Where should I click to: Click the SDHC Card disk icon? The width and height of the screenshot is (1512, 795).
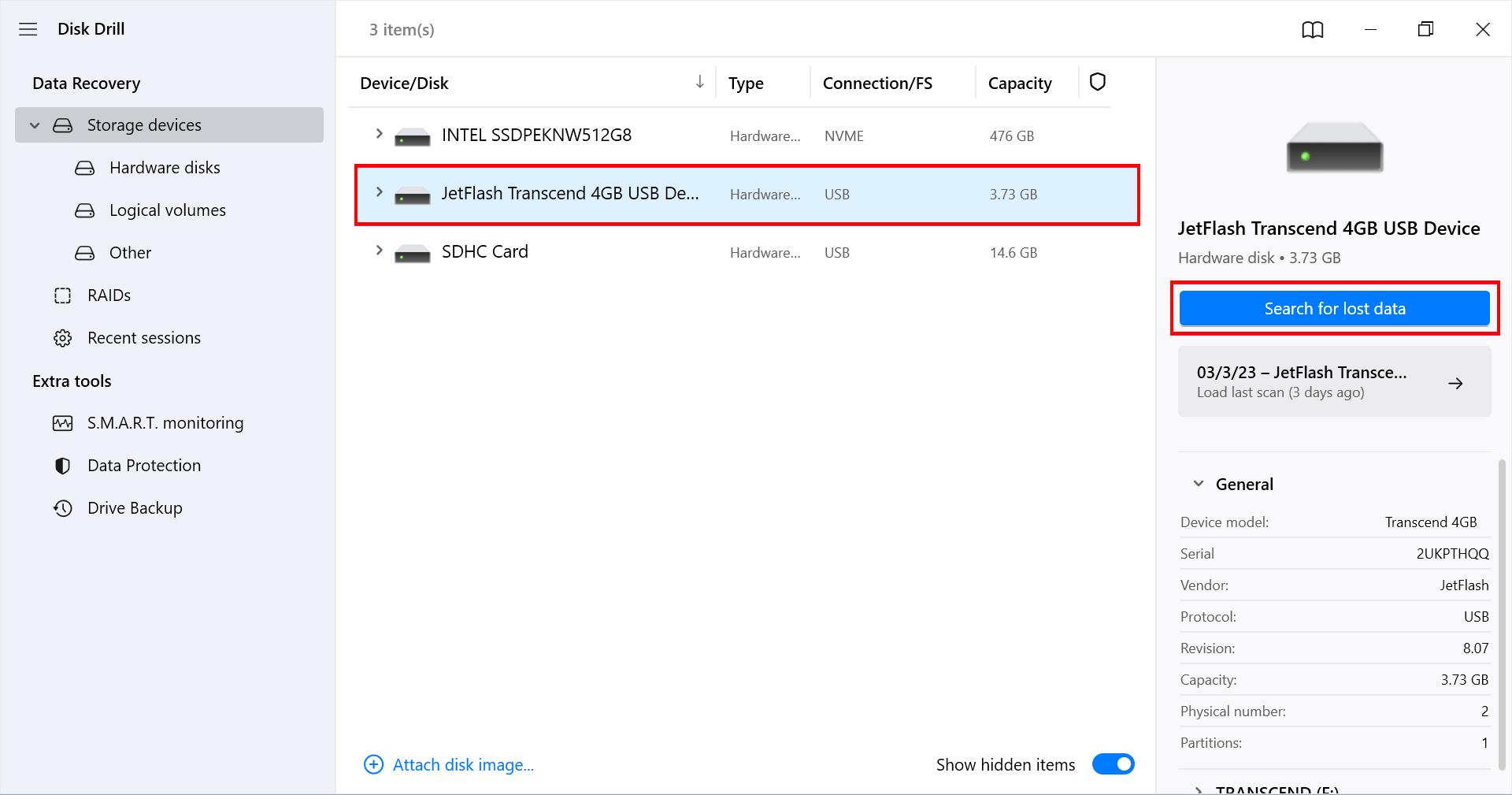click(413, 254)
